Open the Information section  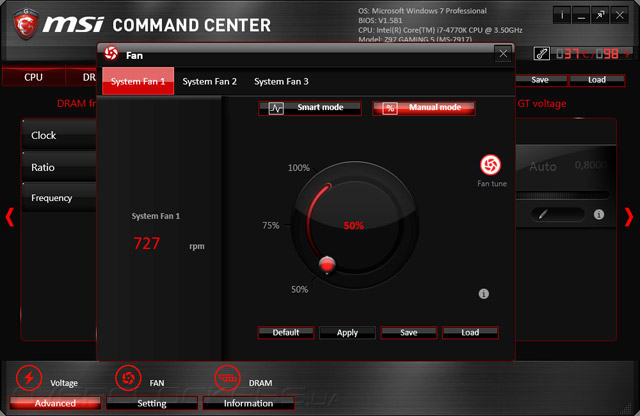click(248, 403)
